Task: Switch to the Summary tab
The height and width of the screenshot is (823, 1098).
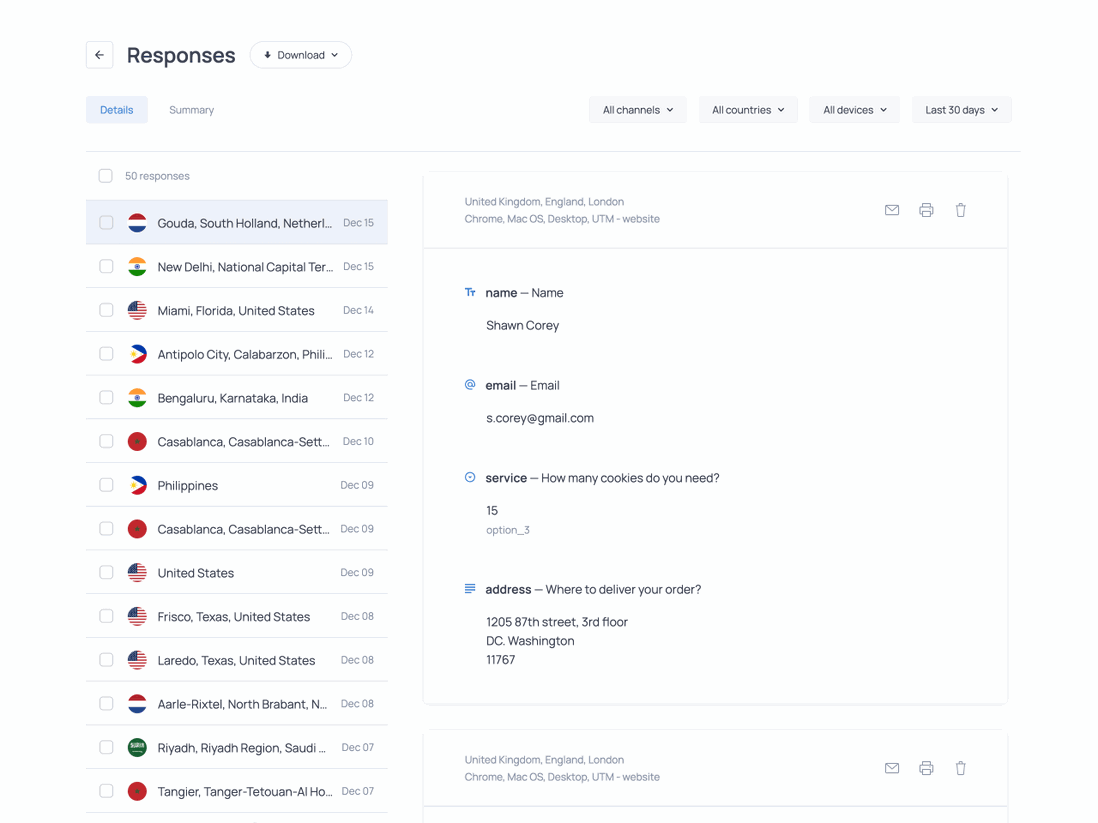Action: click(x=191, y=109)
